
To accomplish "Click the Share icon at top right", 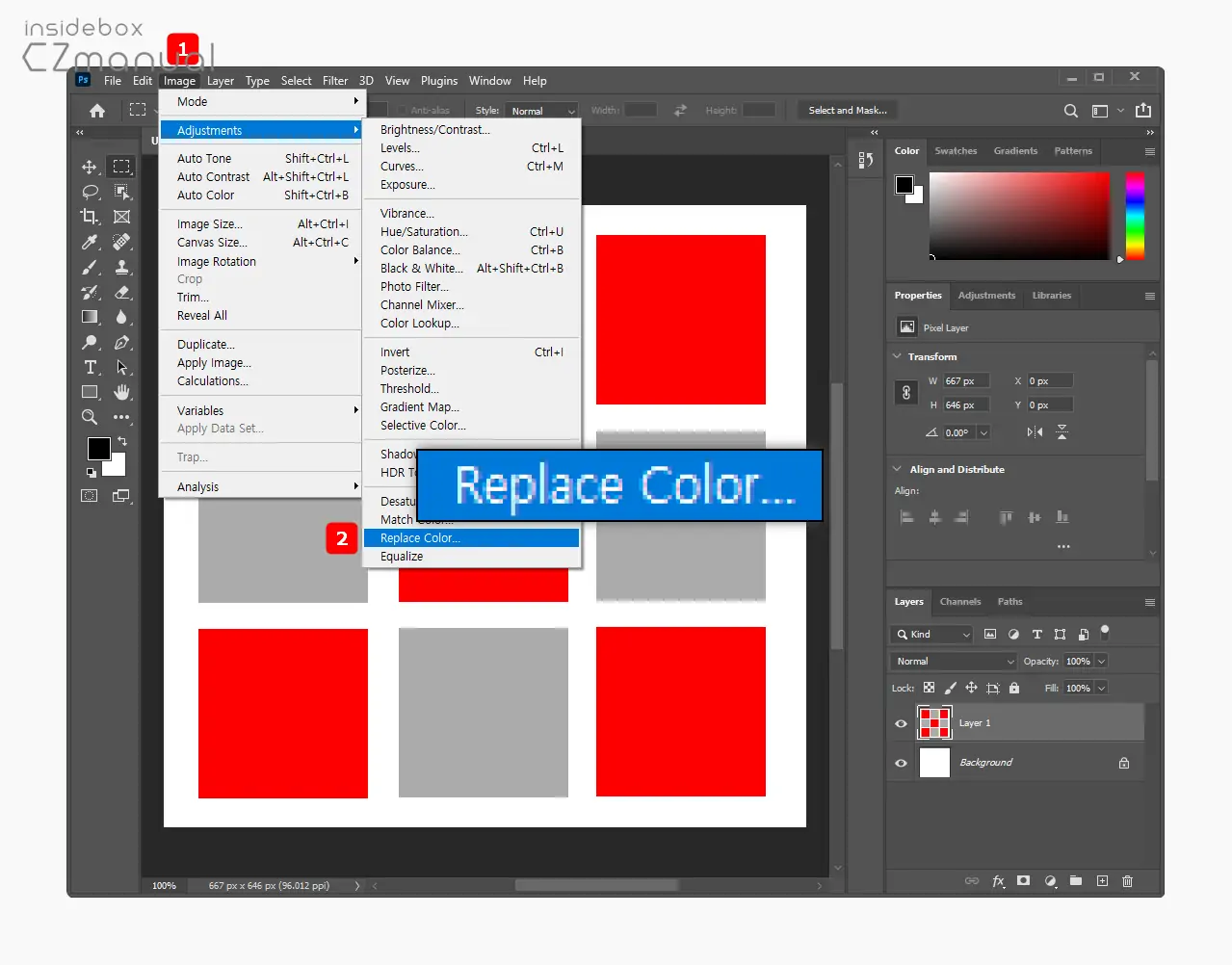I will click(1143, 110).
